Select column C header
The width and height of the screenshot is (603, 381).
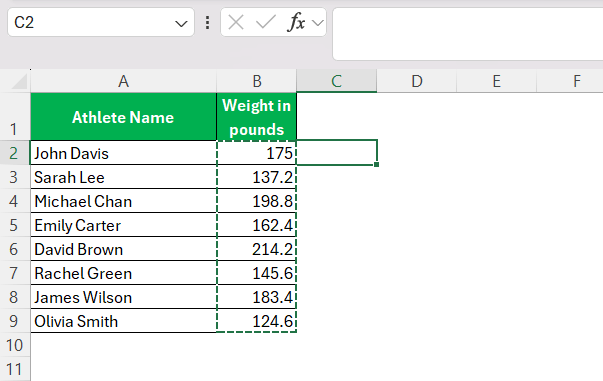[336, 81]
